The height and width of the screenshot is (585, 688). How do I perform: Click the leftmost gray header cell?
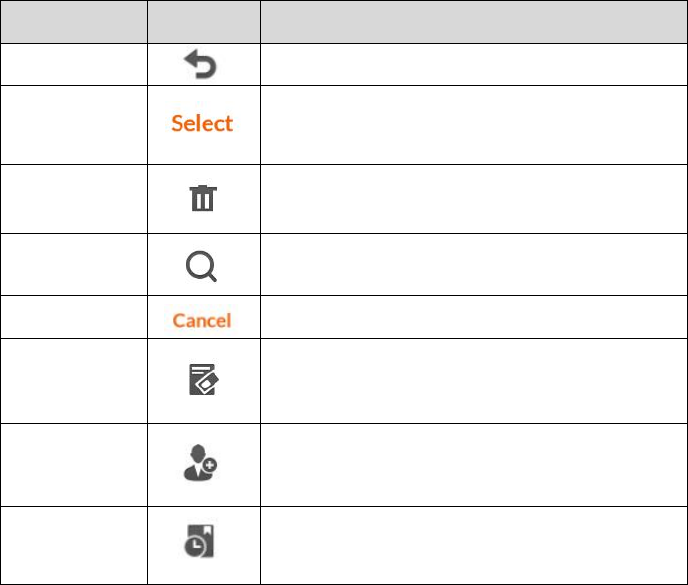pyautogui.click(x=73, y=22)
